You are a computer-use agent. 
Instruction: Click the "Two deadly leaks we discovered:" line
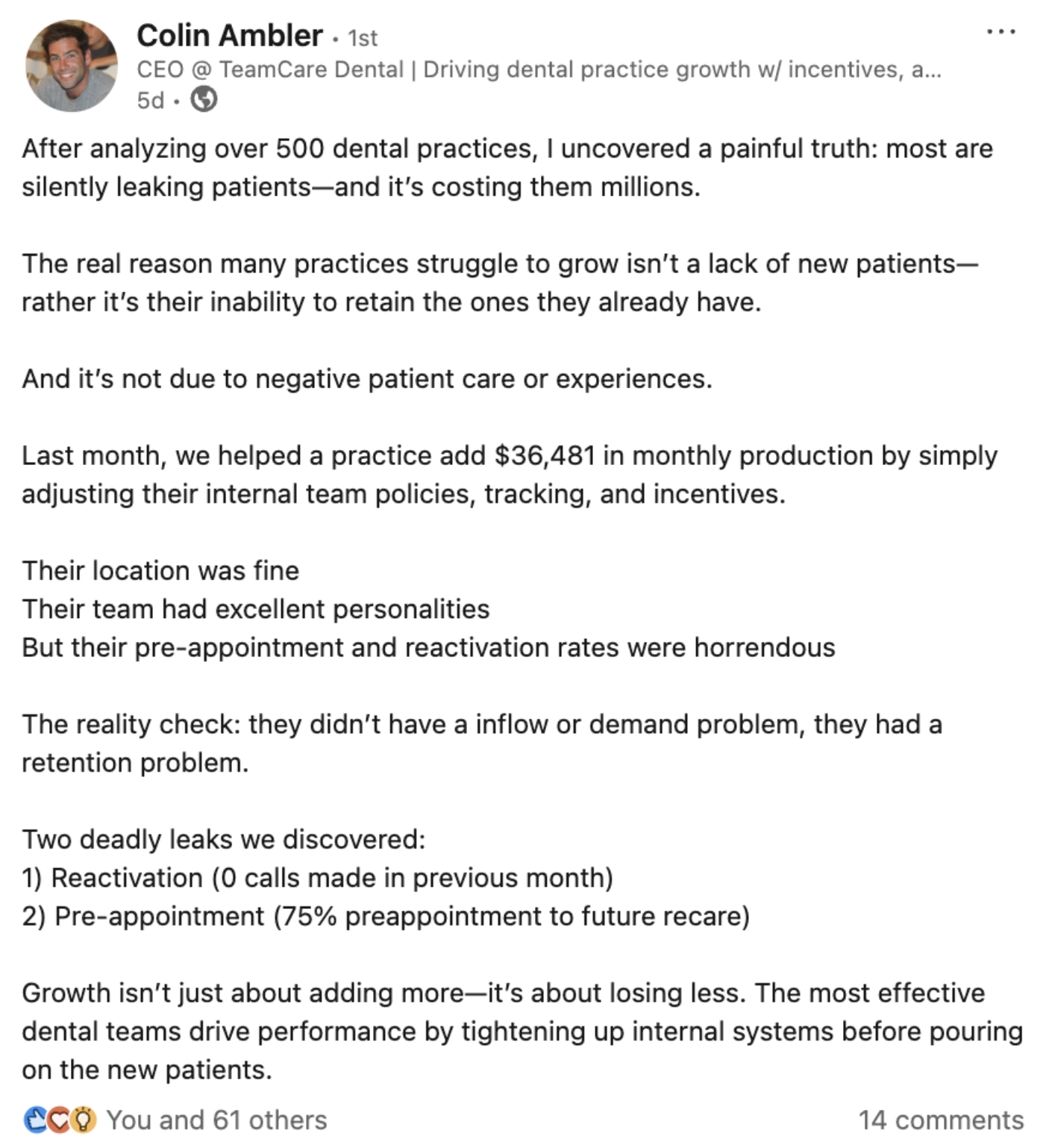[224, 840]
